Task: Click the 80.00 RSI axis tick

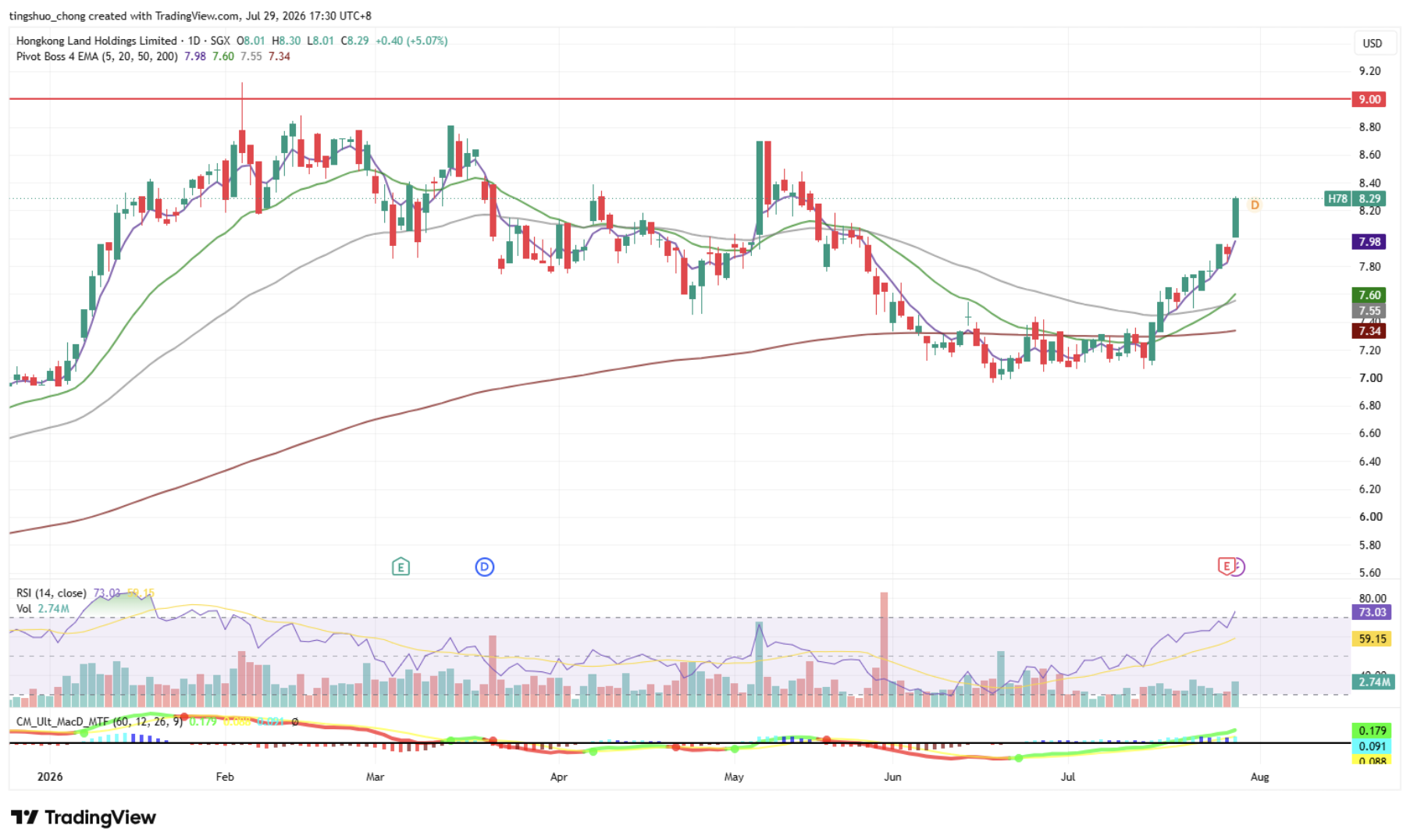Action: coord(1373,599)
